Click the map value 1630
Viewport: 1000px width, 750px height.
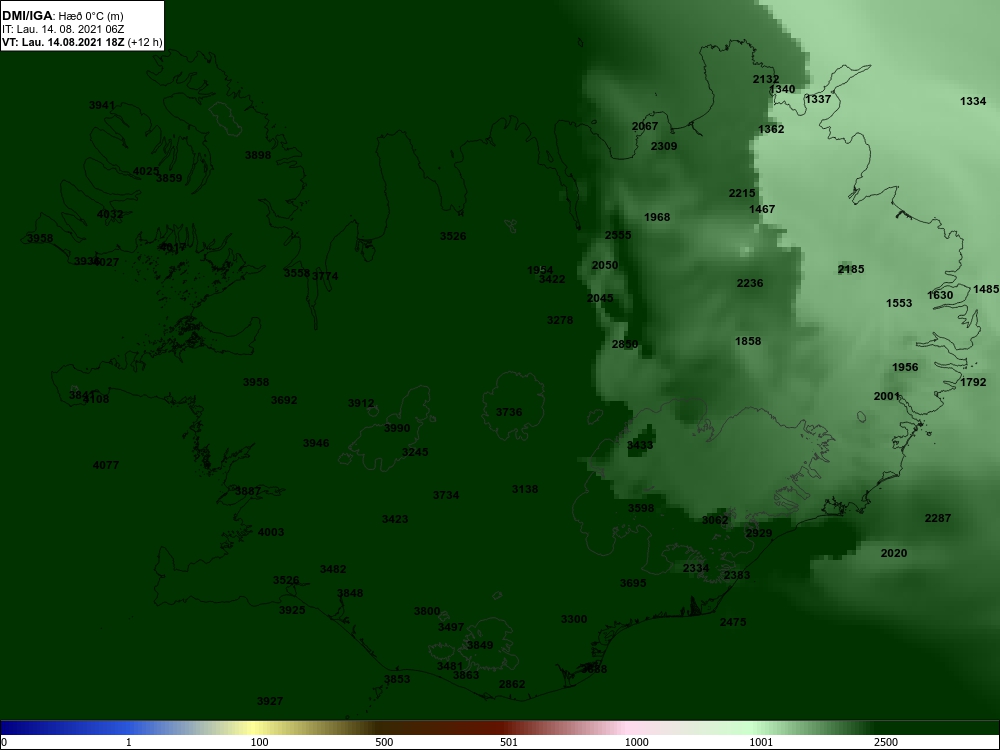(940, 295)
